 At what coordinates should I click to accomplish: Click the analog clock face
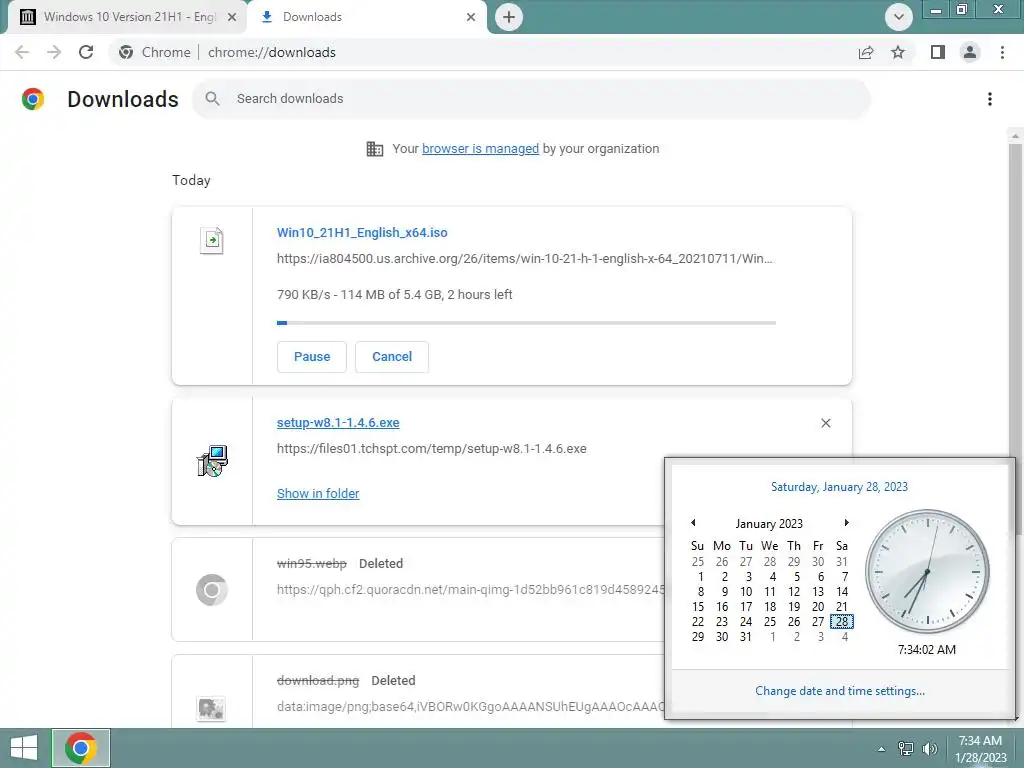(x=927, y=571)
